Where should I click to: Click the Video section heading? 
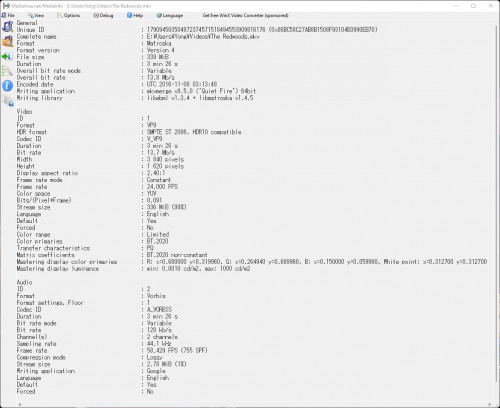24,112
